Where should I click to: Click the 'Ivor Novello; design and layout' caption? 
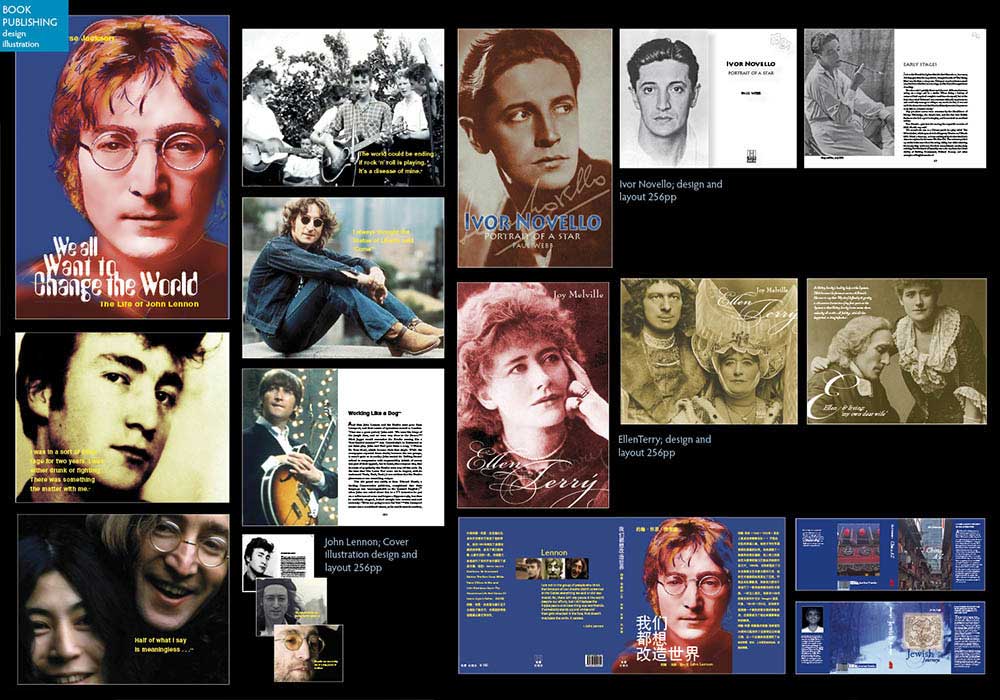point(670,191)
